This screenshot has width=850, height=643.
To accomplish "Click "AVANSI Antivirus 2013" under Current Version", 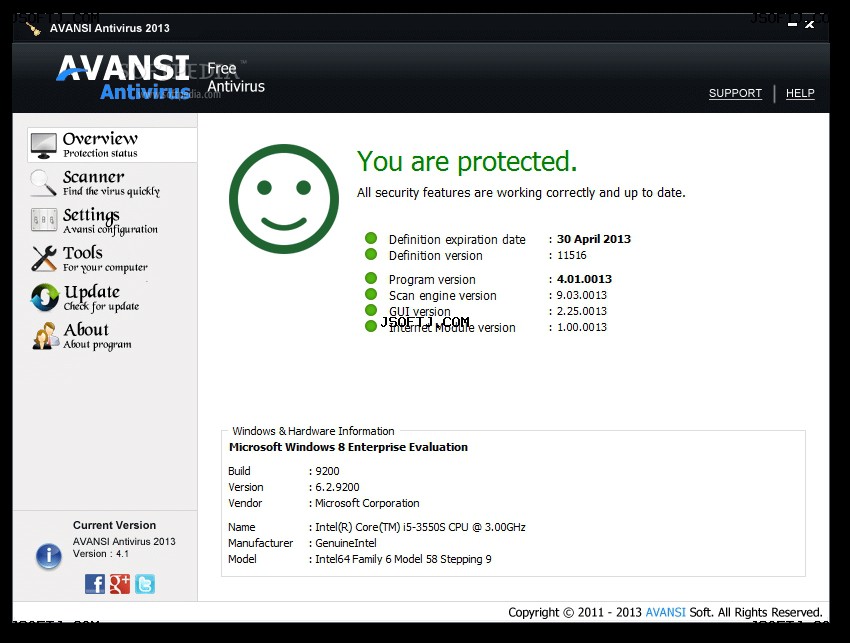I will [124, 542].
